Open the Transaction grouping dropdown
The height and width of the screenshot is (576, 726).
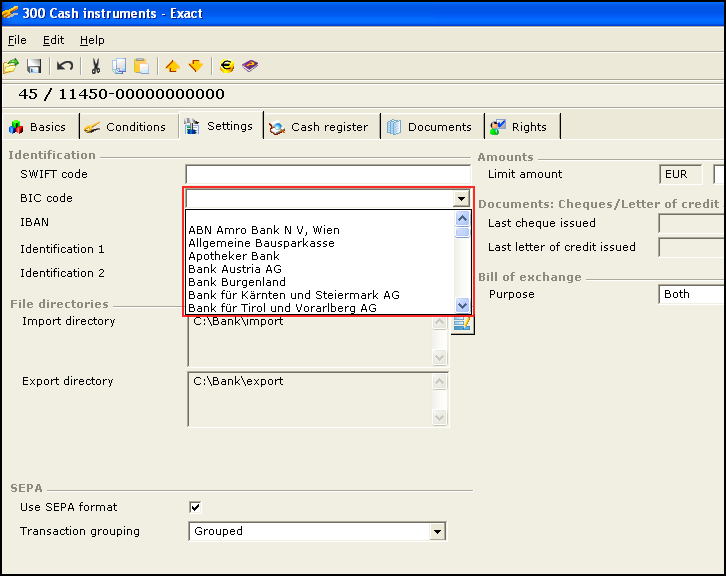(x=437, y=532)
